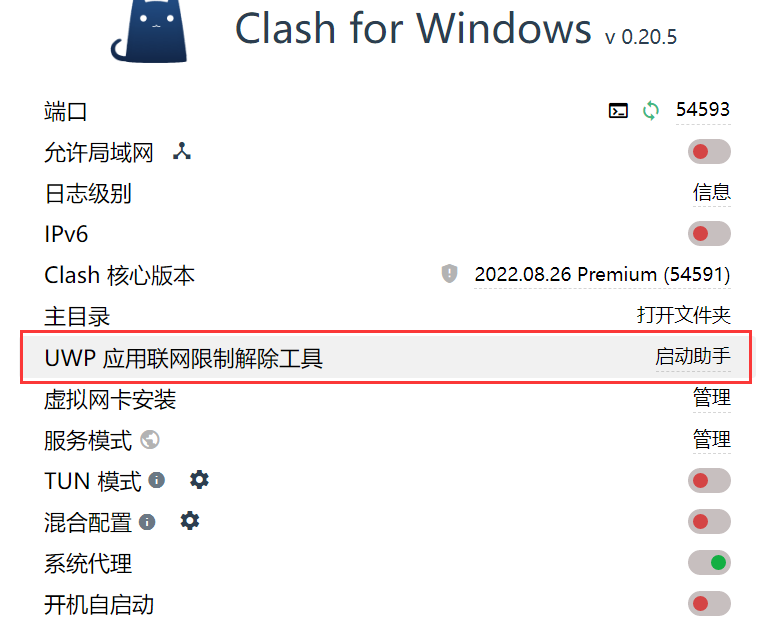
Task: Click the 2022.08.26 Premium core version
Action: coord(602,274)
